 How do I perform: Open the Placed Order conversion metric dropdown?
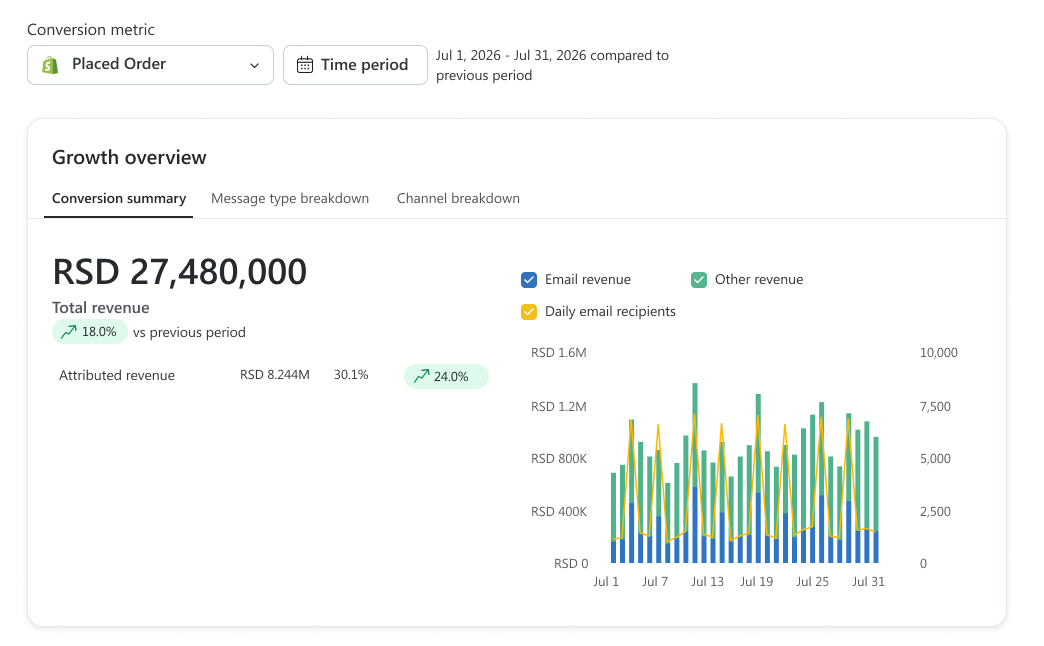150,65
